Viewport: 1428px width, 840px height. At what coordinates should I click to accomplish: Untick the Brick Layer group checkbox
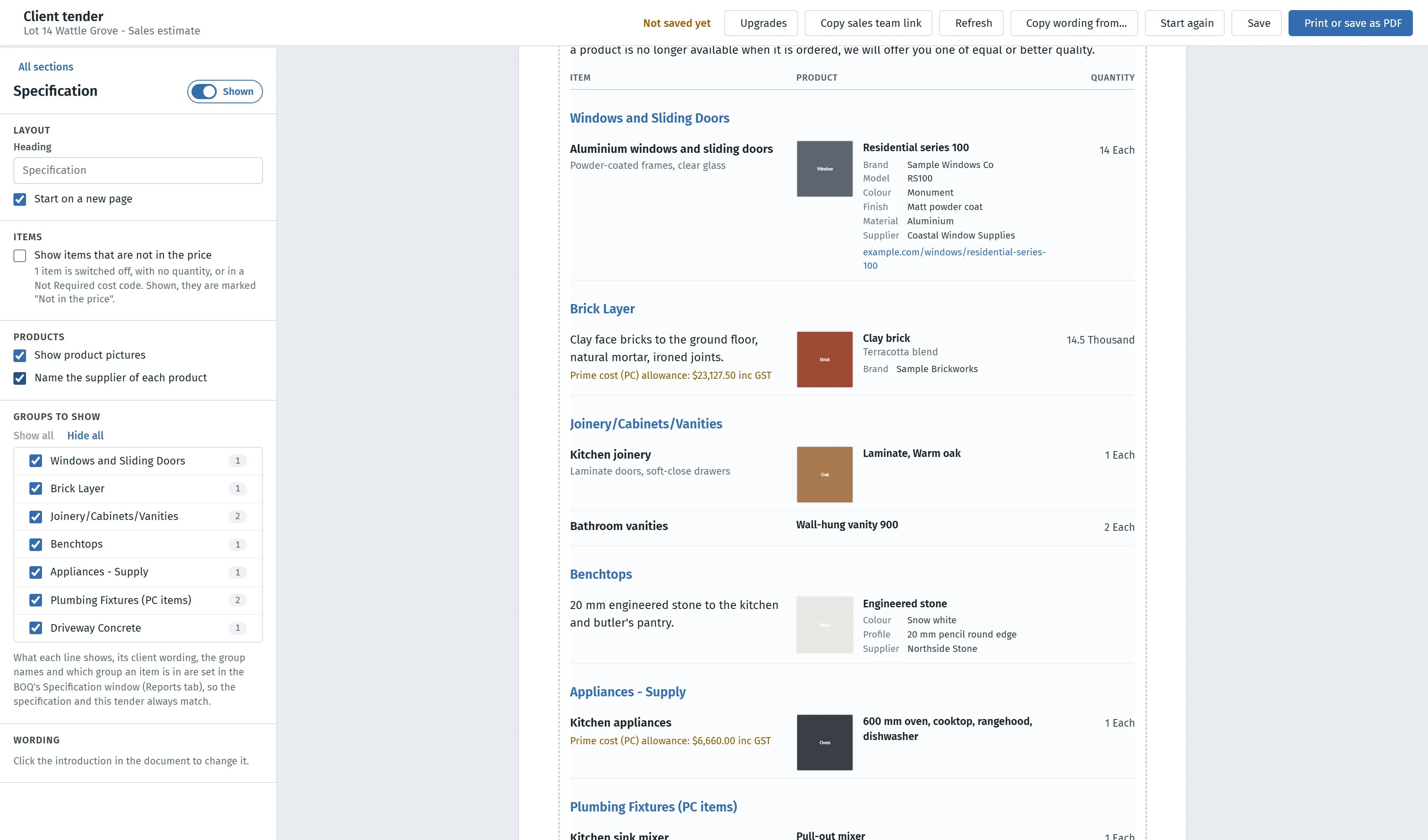click(36, 488)
